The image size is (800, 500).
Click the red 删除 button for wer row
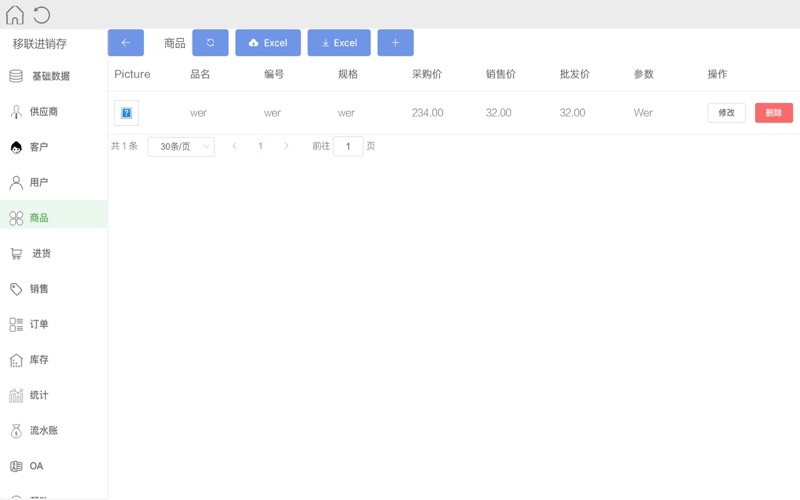point(774,113)
